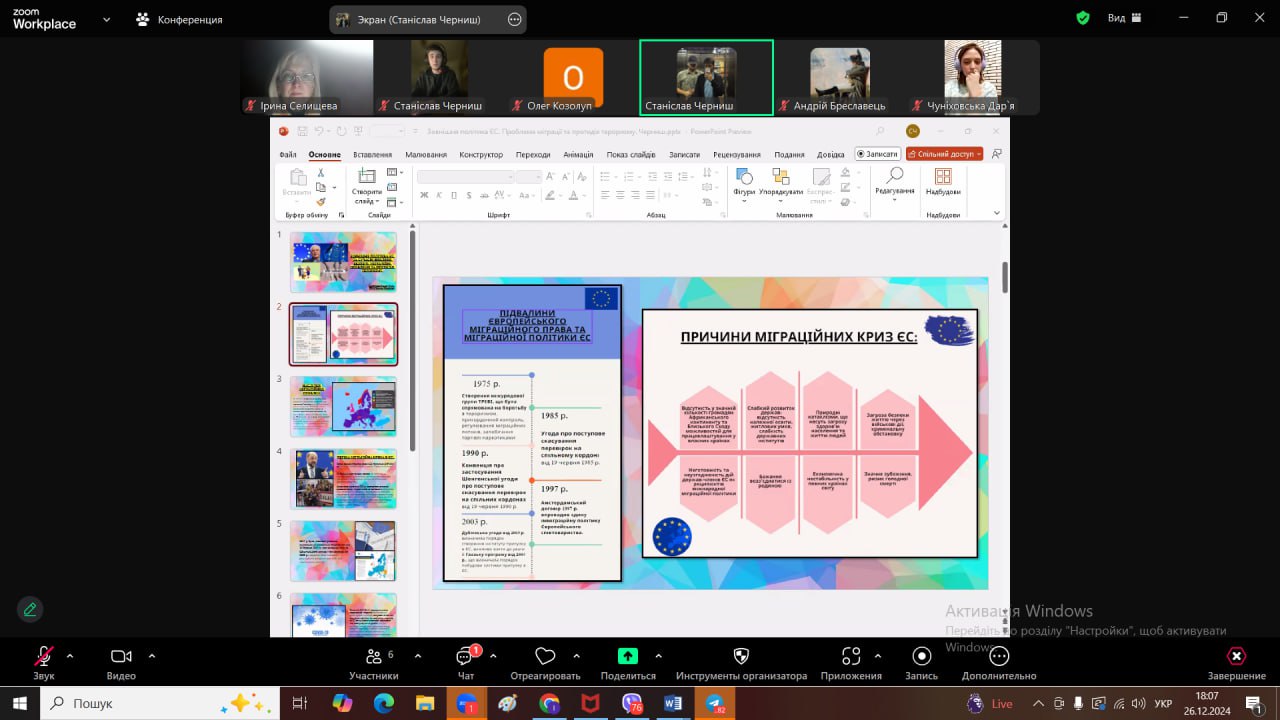The image size is (1280, 720).
Task: Switch to the Анімація tab
Action: (x=578, y=155)
